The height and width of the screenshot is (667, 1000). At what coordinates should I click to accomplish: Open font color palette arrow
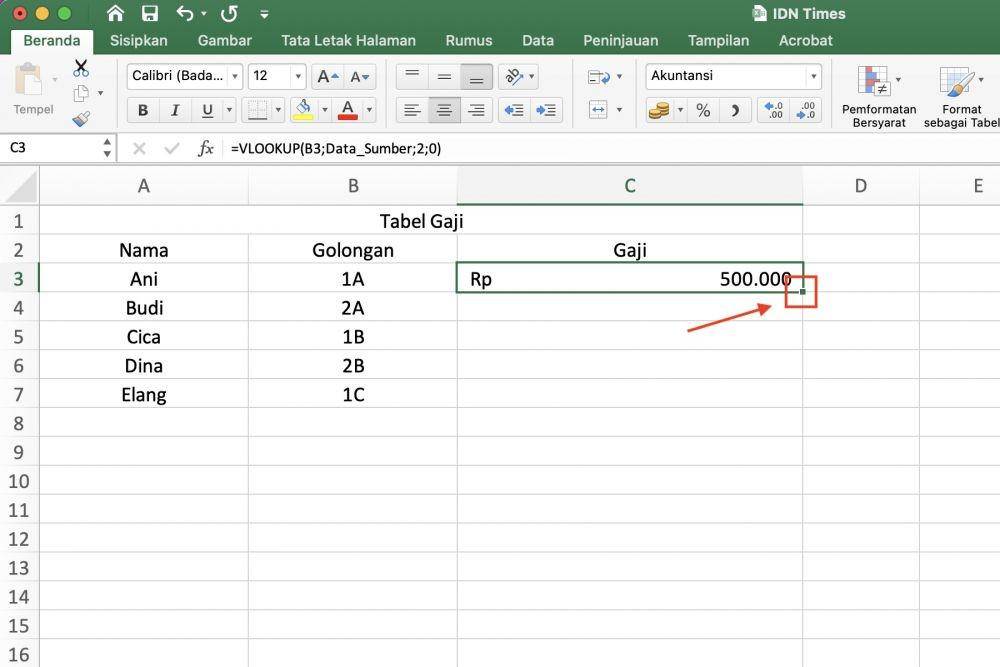[x=369, y=110]
